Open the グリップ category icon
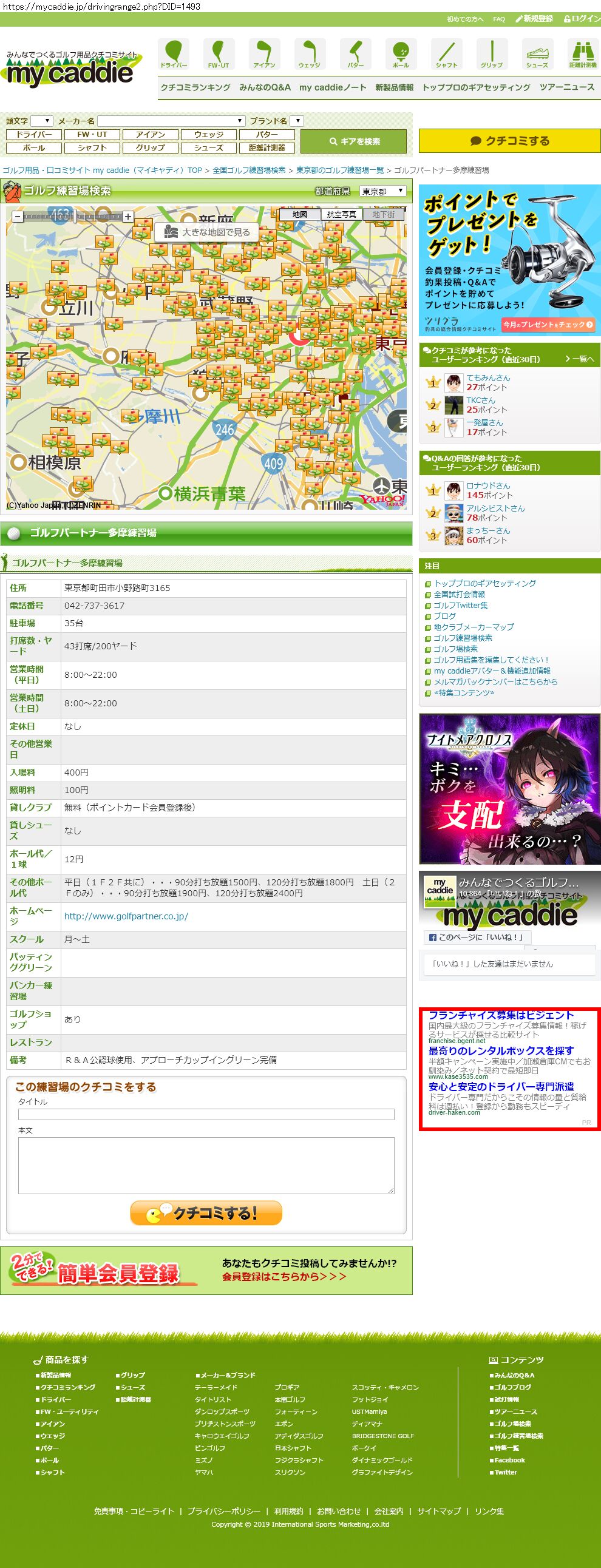This screenshot has width=601, height=1568. [x=492, y=53]
